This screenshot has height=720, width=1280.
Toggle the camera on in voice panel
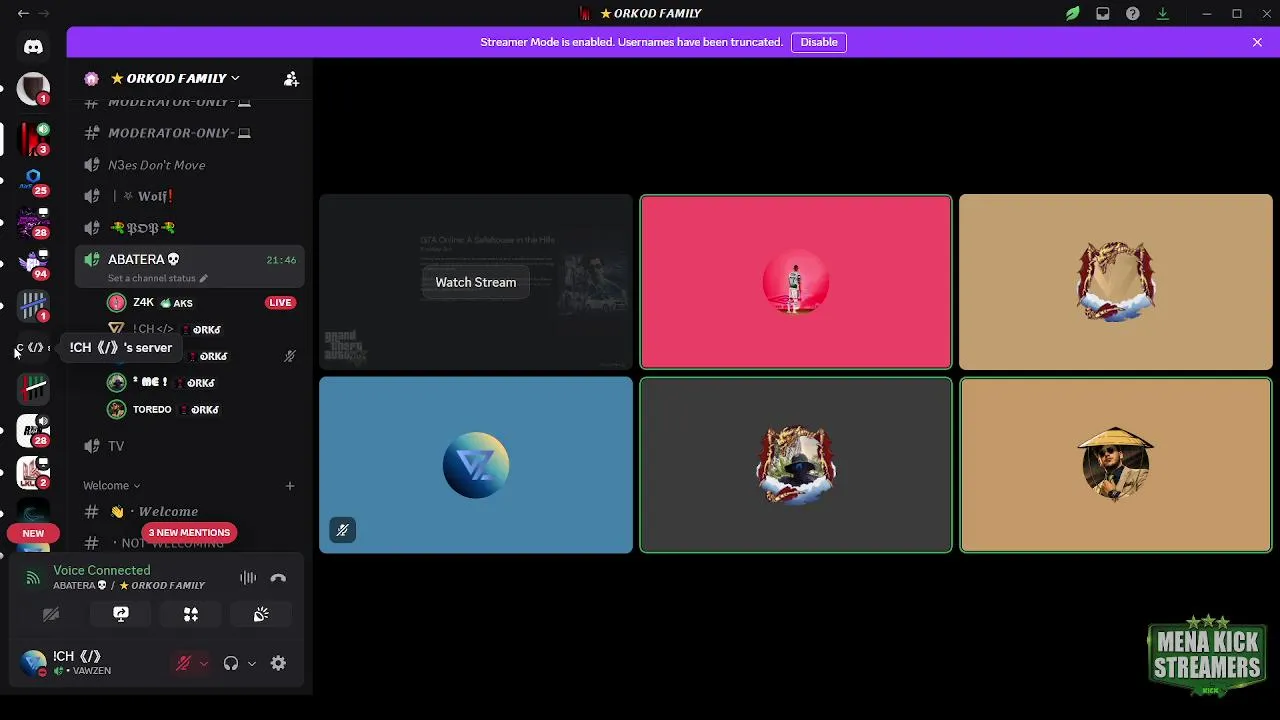51,614
